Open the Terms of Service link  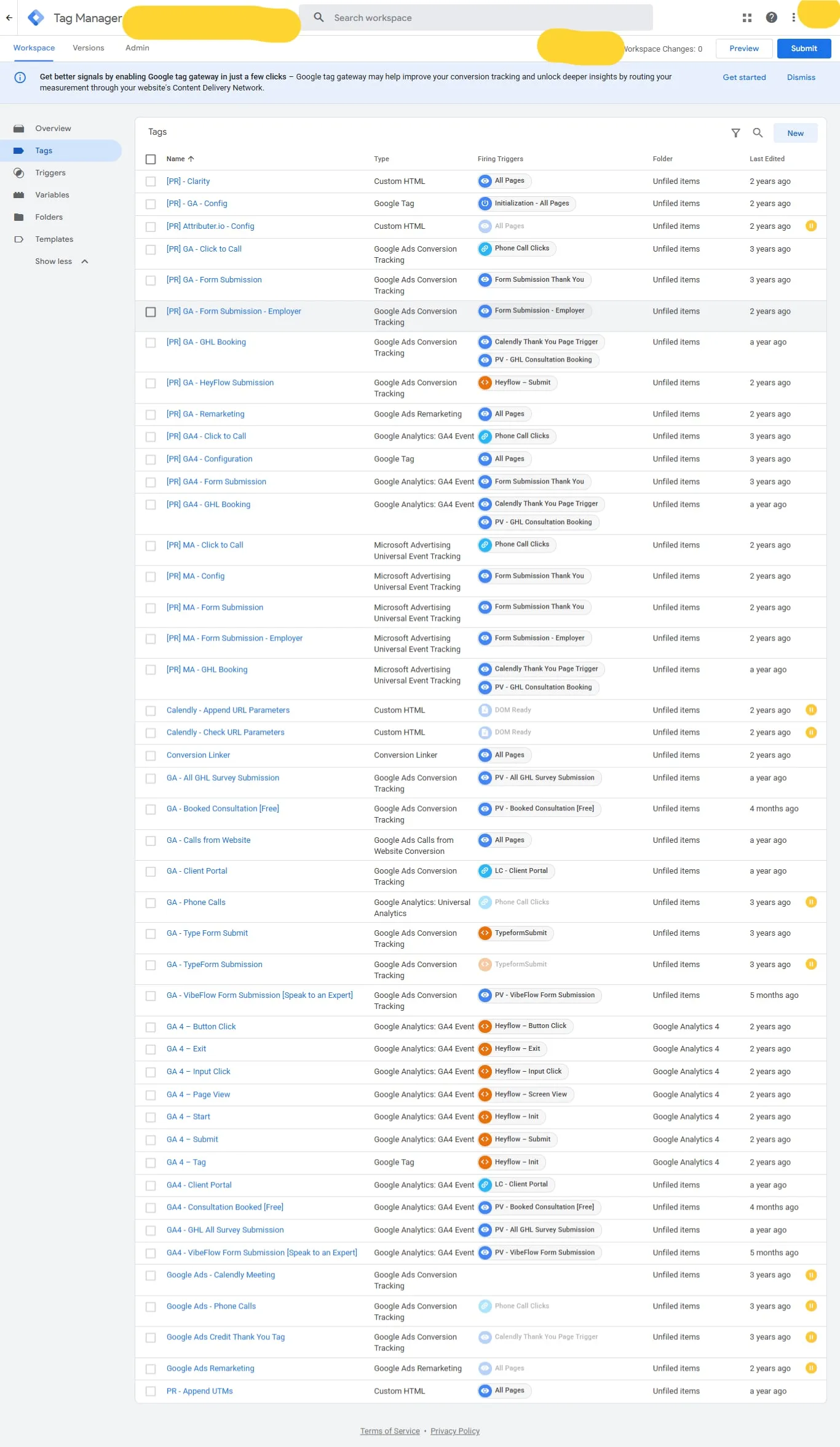[x=390, y=1431]
